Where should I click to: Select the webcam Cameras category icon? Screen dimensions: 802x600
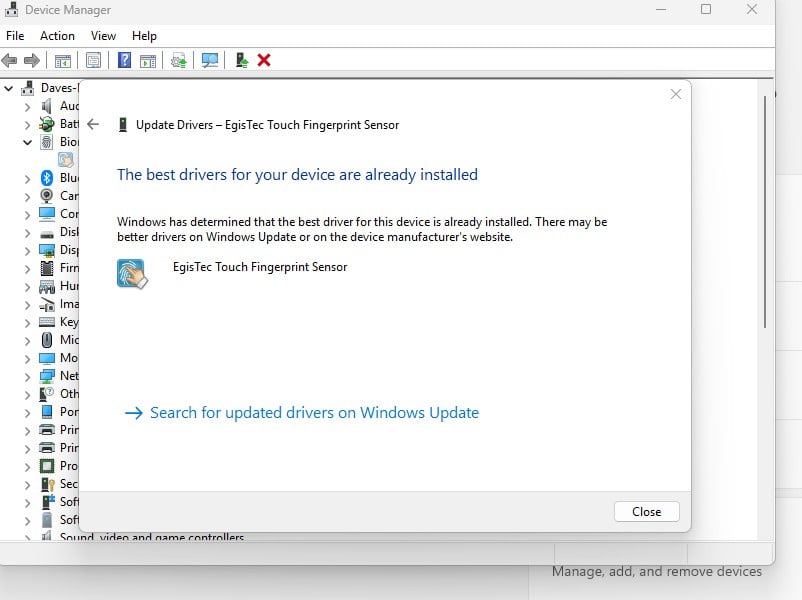[x=47, y=196]
